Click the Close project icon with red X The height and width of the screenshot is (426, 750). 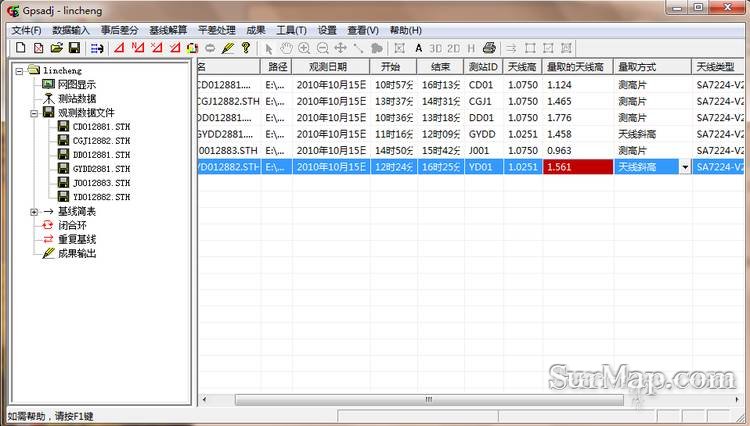[39, 48]
